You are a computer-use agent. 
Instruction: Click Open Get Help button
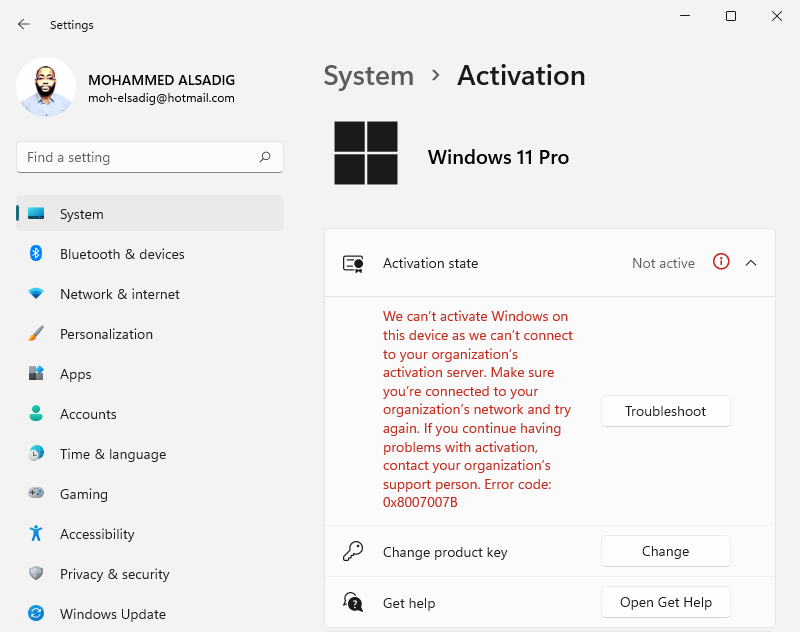[665, 602]
